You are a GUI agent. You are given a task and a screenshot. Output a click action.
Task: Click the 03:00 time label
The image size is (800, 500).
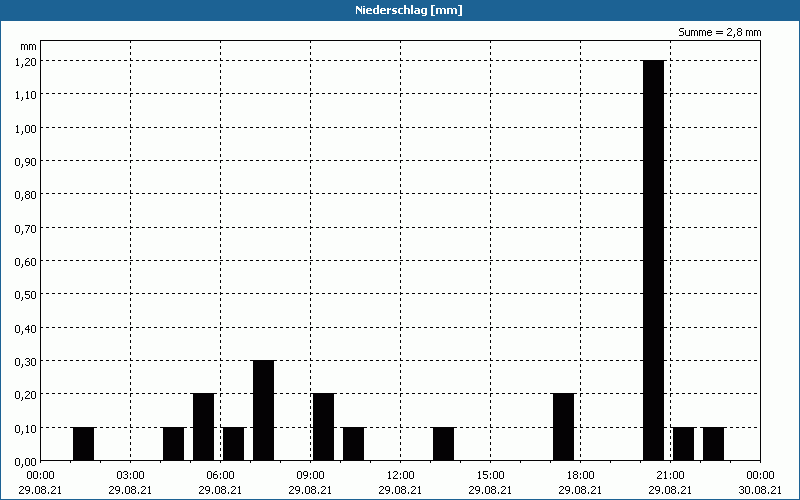(130, 476)
